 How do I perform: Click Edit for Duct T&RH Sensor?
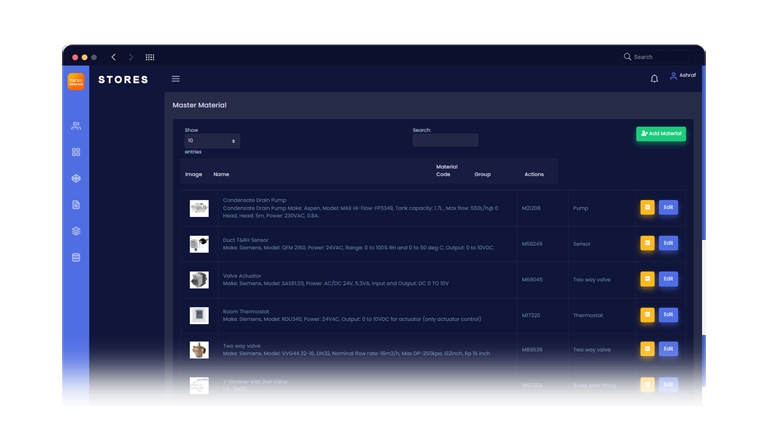[668, 243]
